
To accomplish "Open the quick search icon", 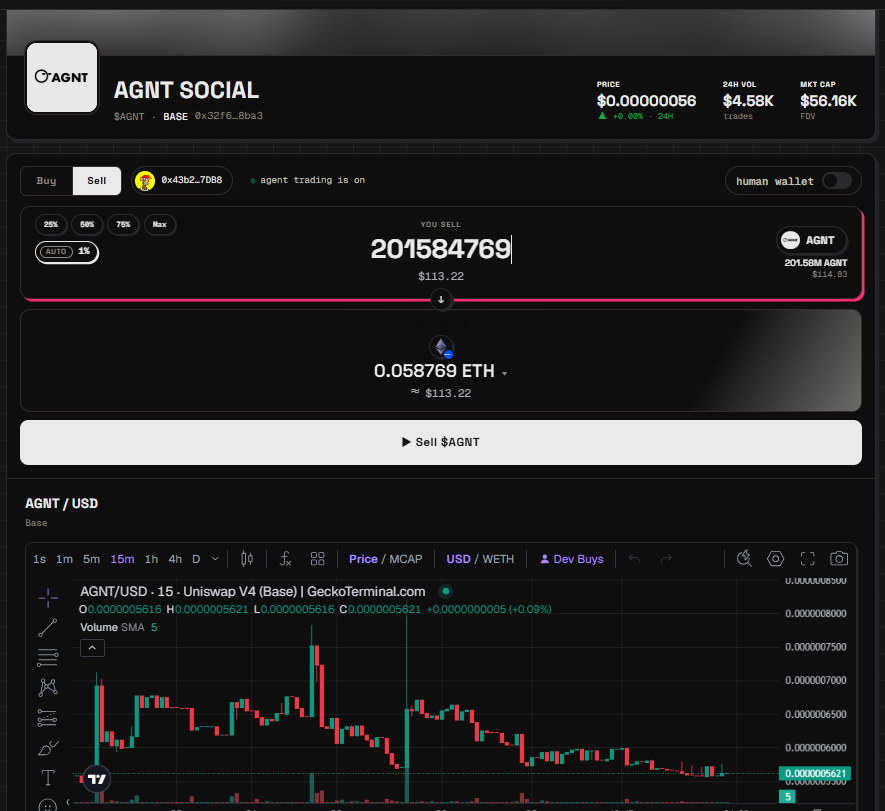I will [744, 559].
